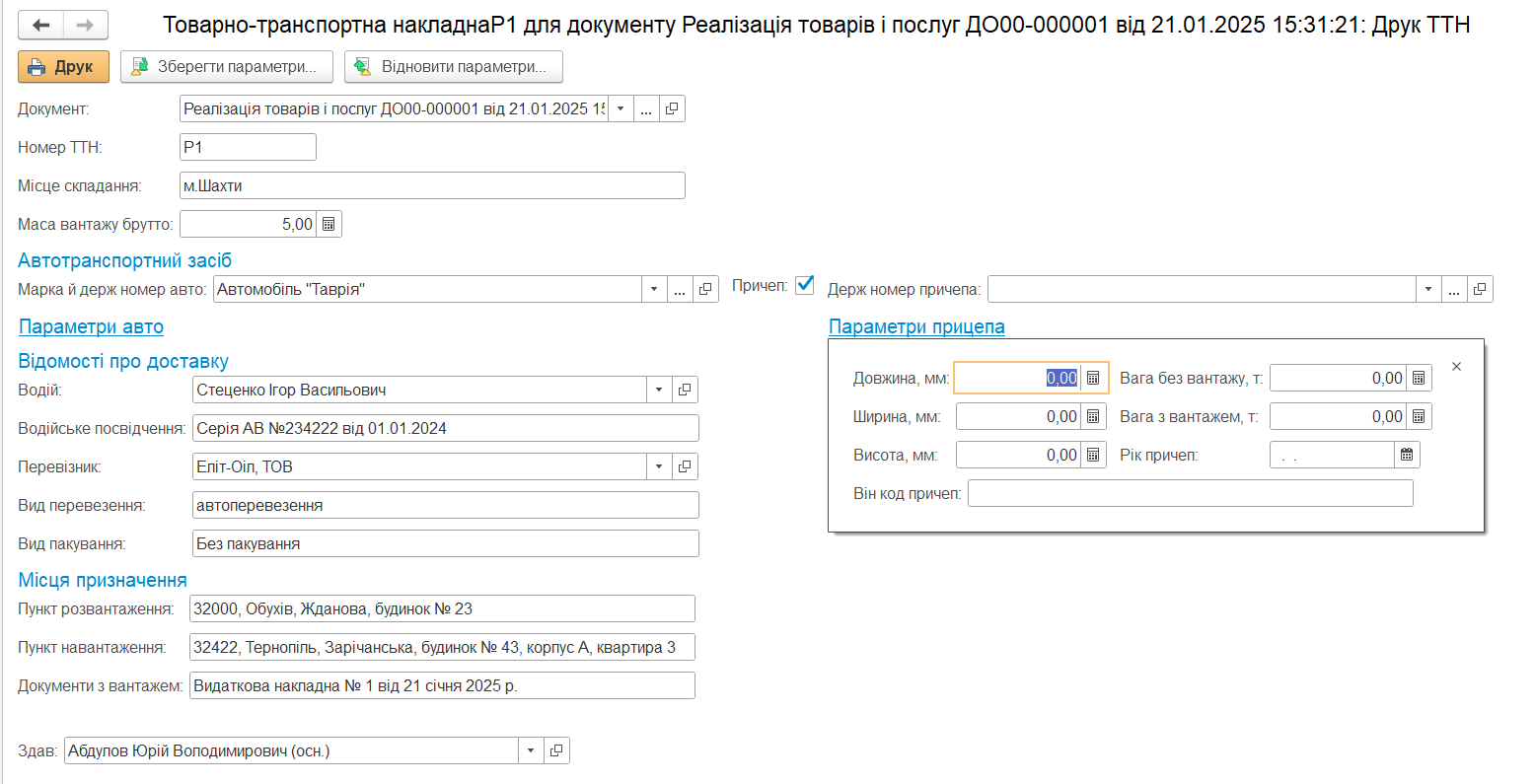The width and height of the screenshot is (1535, 784).
Task: Click the Рік причеп date field
Action: [1333, 455]
